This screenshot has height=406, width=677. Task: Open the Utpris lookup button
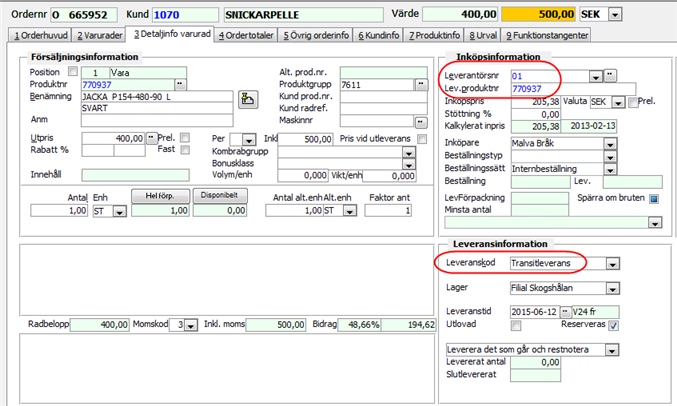click(x=151, y=138)
